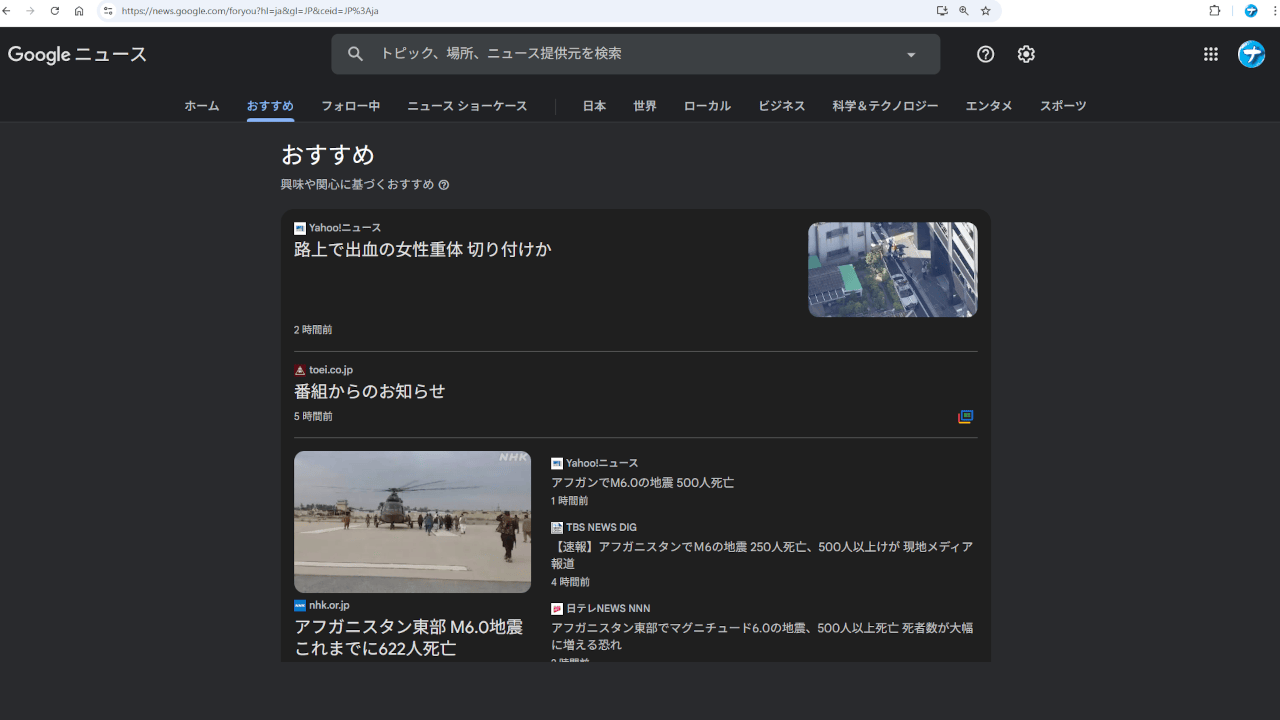The height and width of the screenshot is (720, 1280).
Task: Click the browser back arrow
Action: (8, 11)
